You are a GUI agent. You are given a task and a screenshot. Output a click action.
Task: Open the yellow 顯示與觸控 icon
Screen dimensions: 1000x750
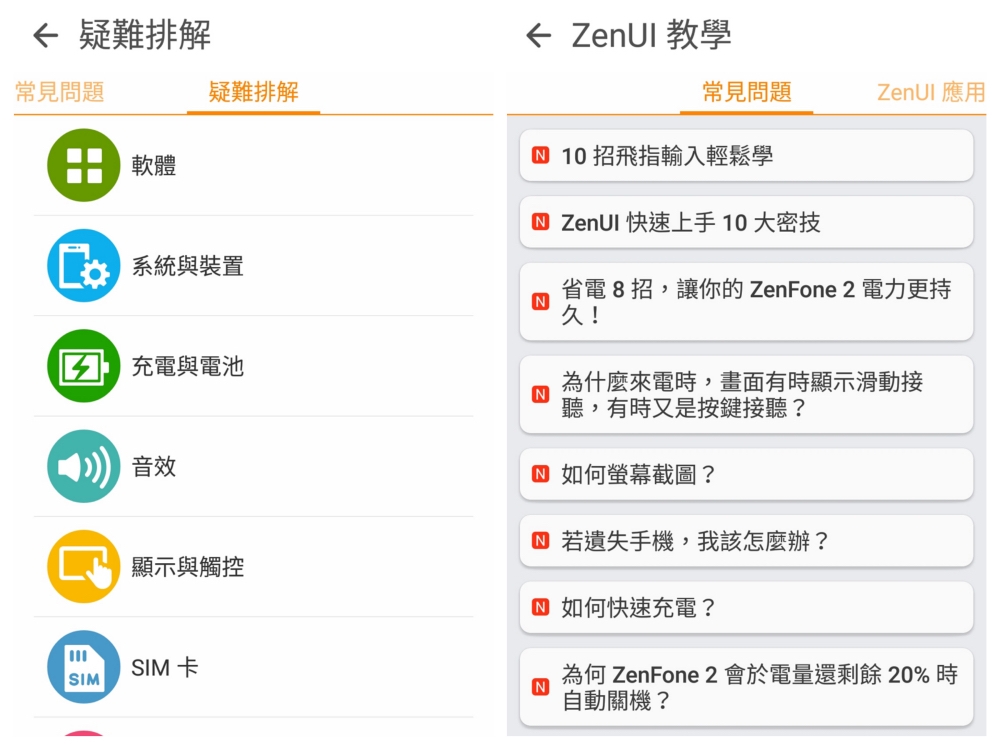(x=83, y=567)
